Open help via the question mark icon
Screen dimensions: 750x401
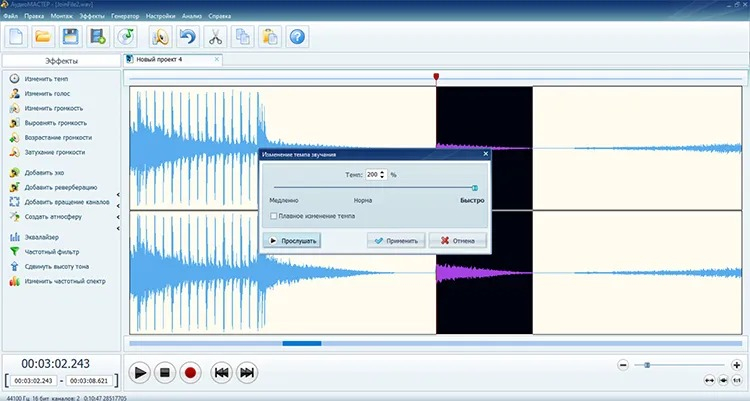coord(297,37)
